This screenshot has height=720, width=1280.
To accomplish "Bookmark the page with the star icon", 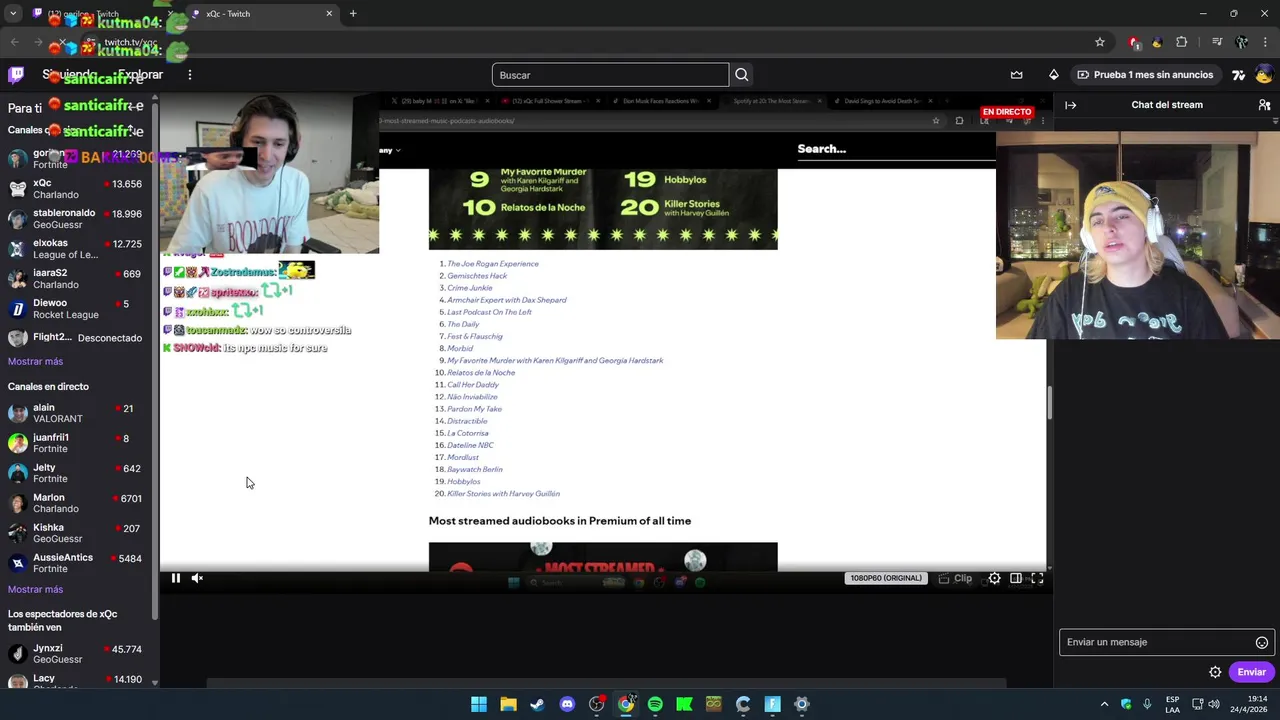I will pos(1100,42).
